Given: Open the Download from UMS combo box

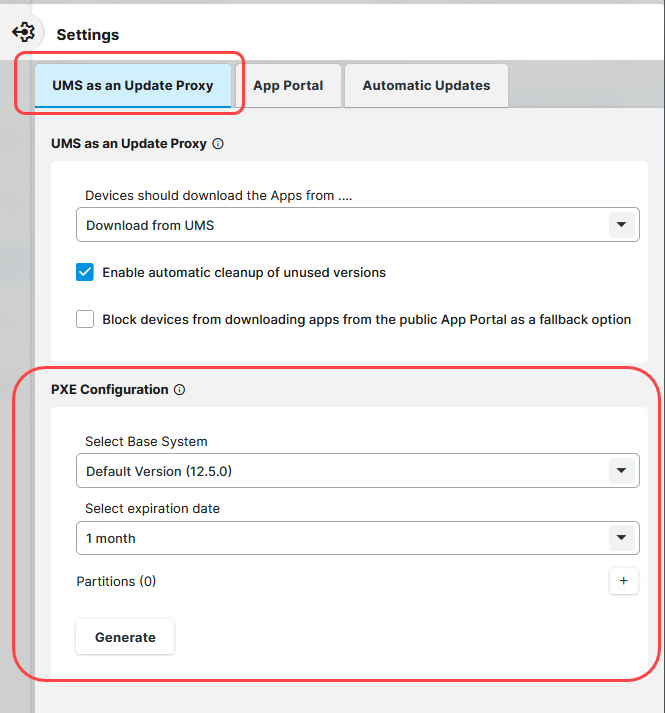Looking at the screenshot, I should click(340, 225).
